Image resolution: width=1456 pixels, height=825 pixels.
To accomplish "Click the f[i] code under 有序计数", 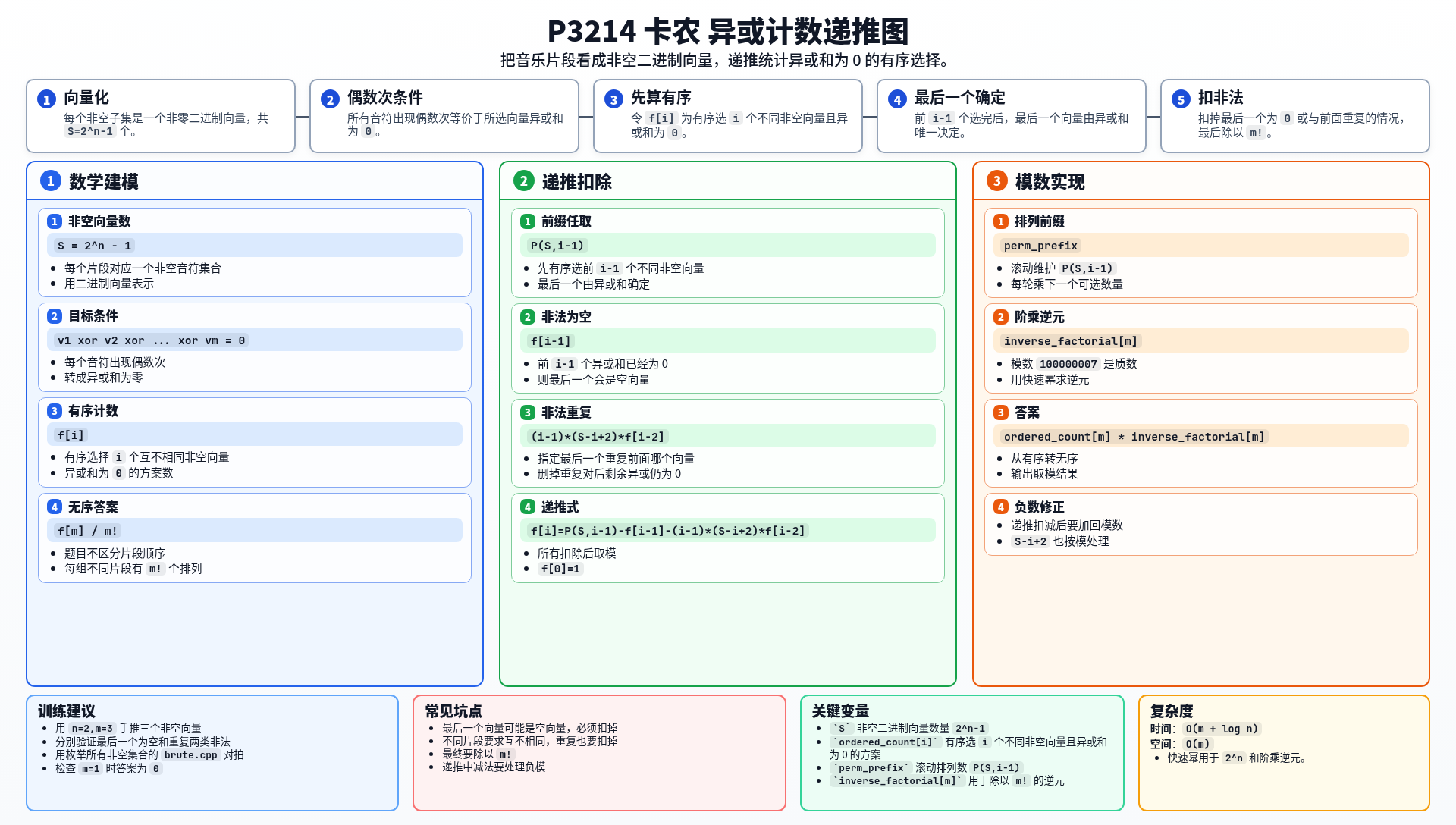I will pyautogui.click(x=71, y=435).
